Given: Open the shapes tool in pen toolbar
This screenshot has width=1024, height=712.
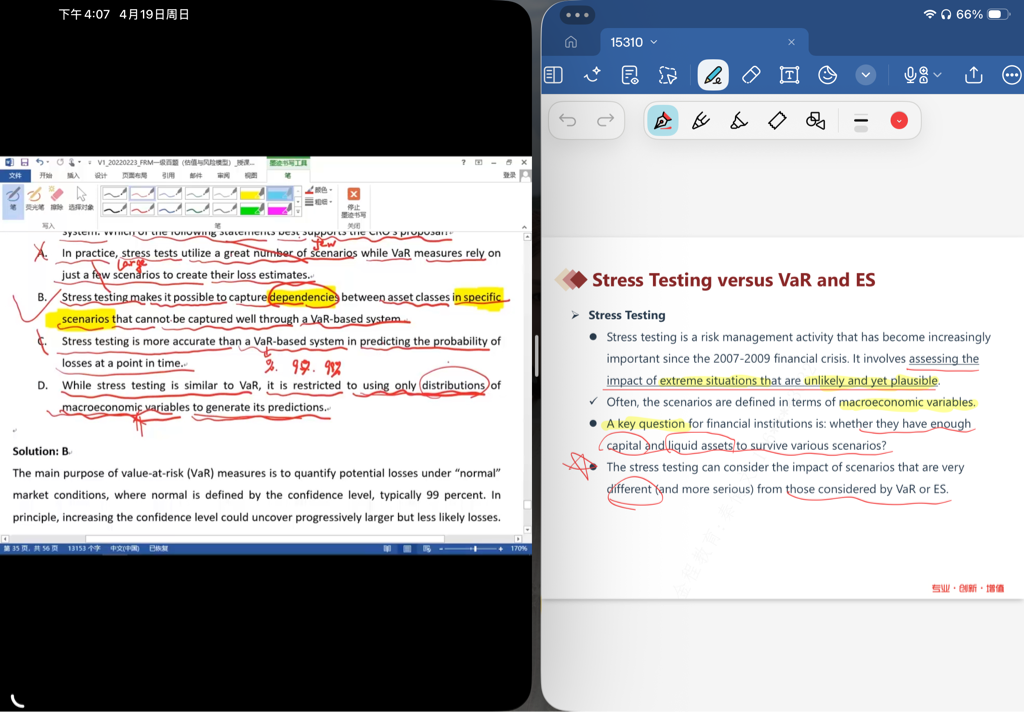Looking at the screenshot, I should click(x=815, y=121).
